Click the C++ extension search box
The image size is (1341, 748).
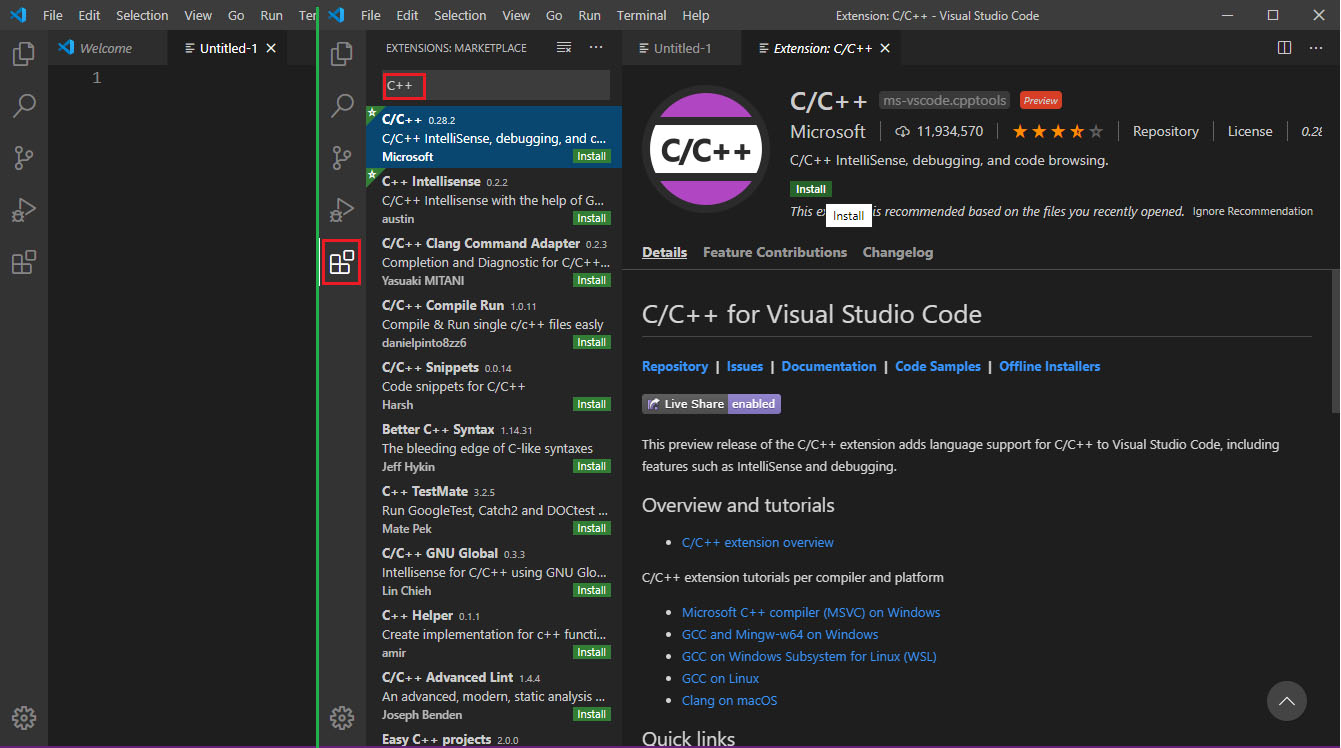pos(493,85)
